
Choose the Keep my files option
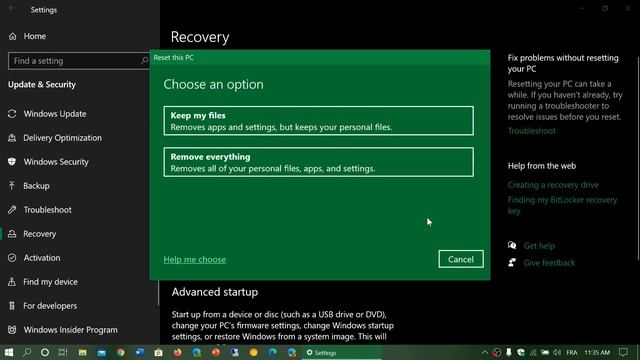pyautogui.click(x=318, y=121)
